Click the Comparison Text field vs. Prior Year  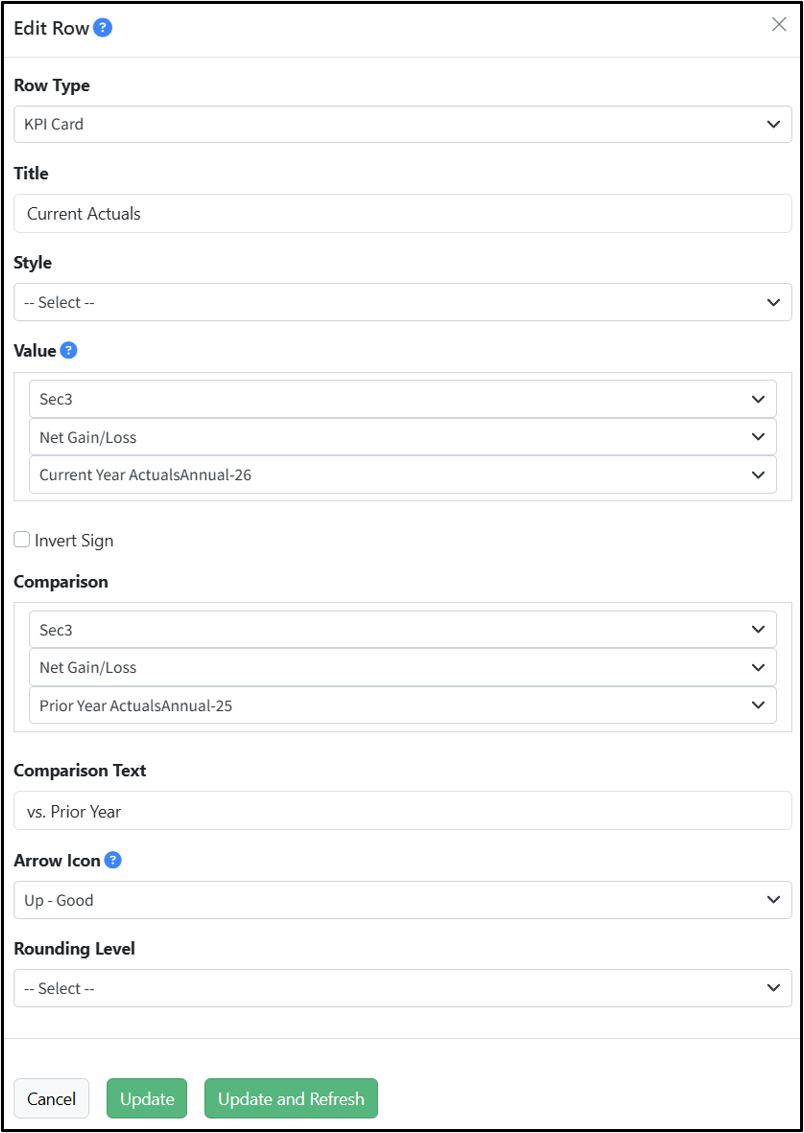pos(402,811)
